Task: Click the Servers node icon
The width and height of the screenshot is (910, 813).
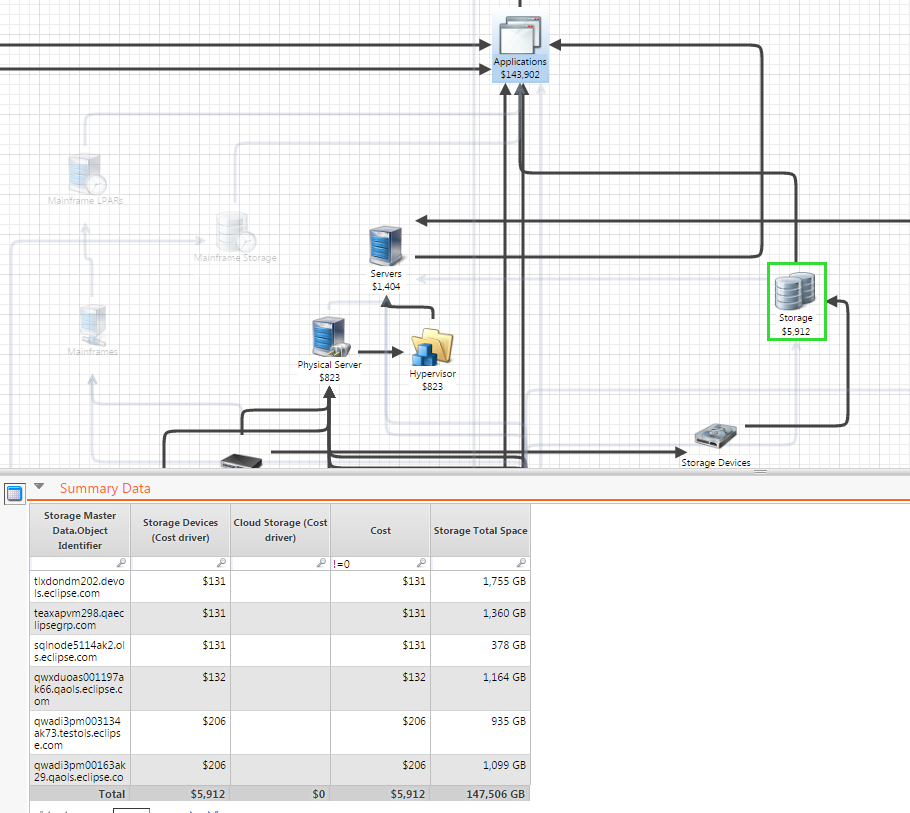Action: (x=386, y=245)
